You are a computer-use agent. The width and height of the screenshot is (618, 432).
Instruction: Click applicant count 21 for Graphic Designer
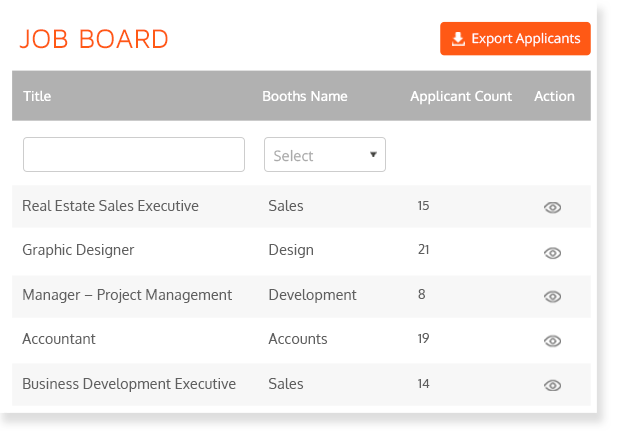pos(423,250)
